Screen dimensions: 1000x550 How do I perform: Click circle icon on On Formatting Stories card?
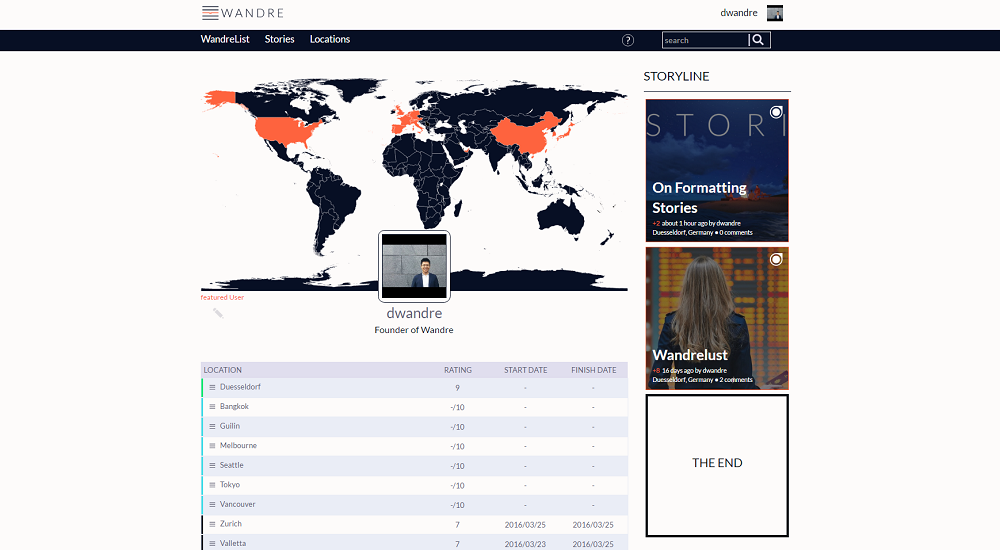pyautogui.click(x=776, y=112)
